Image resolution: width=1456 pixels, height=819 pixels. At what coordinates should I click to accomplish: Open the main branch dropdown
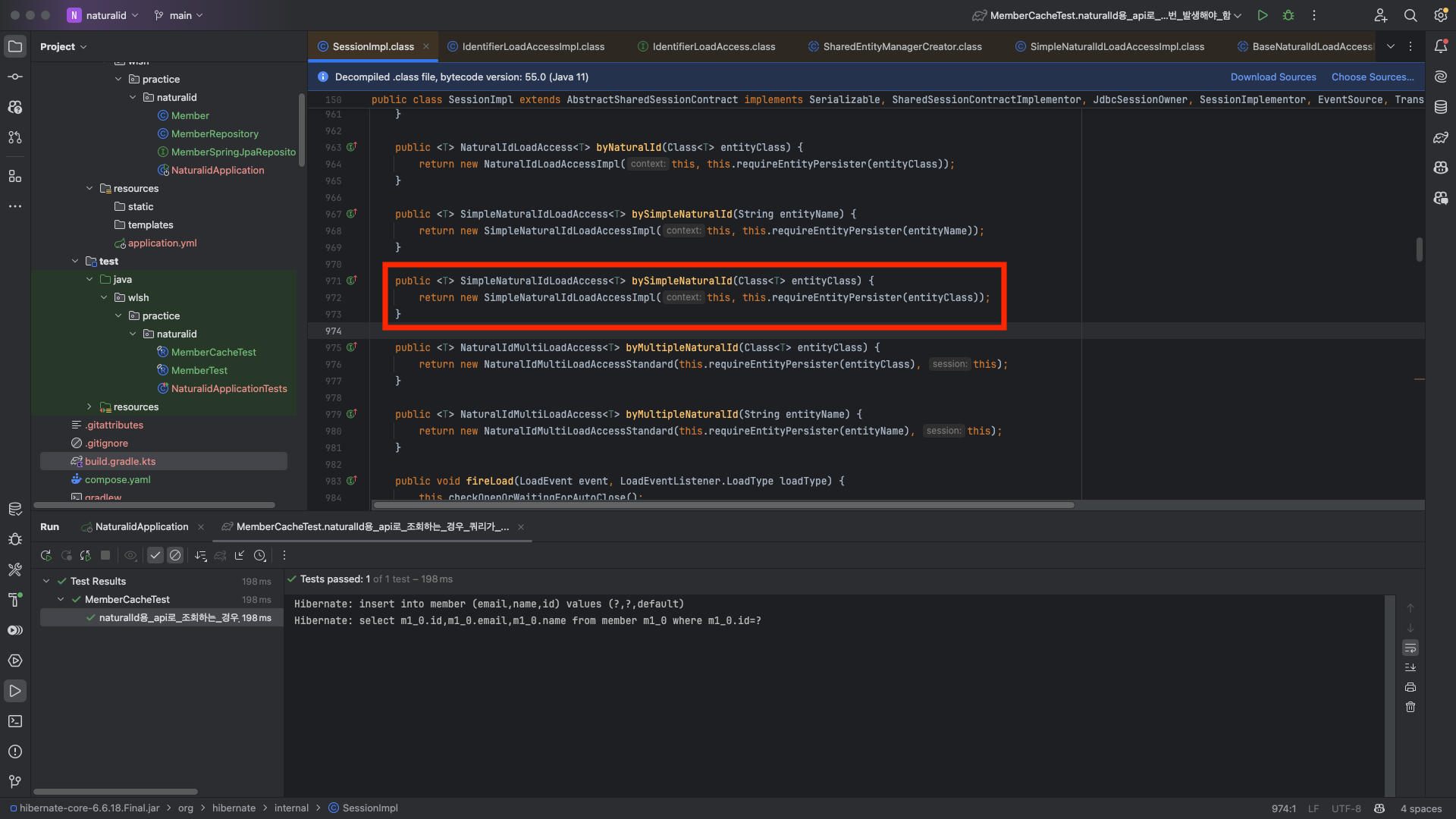click(180, 15)
